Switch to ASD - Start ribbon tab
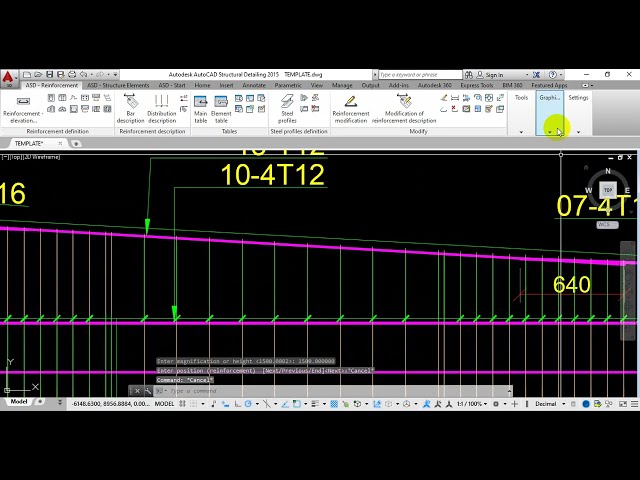This screenshot has width=640, height=480. (172, 85)
